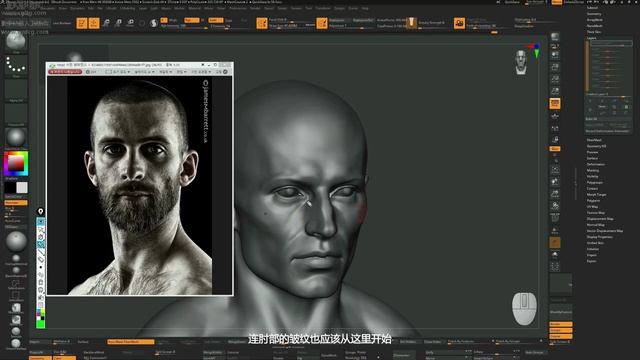Click the head thumbnail camera view

click(x=521, y=62)
